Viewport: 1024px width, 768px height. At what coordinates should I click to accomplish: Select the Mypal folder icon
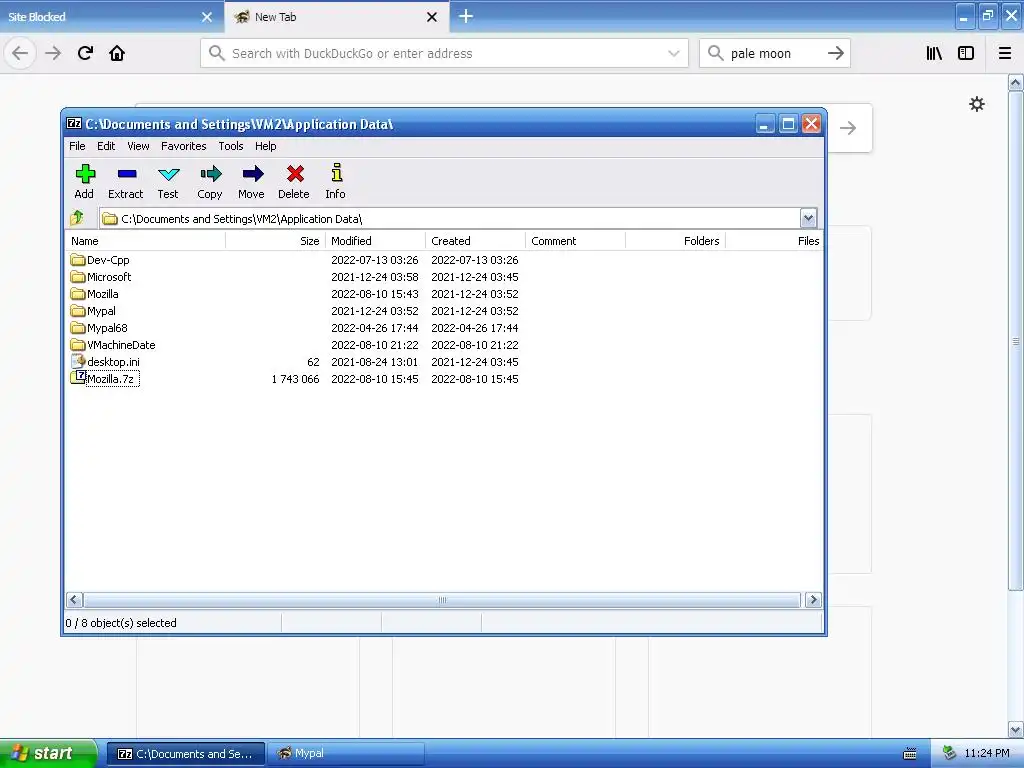pyautogui.click(x=78, y=311)
